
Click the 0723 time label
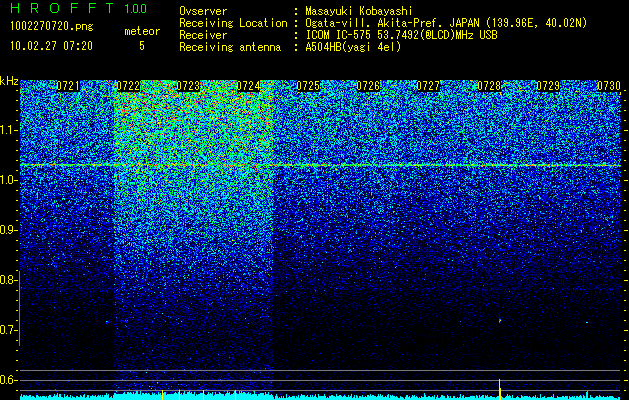click(x=188, y=86)
